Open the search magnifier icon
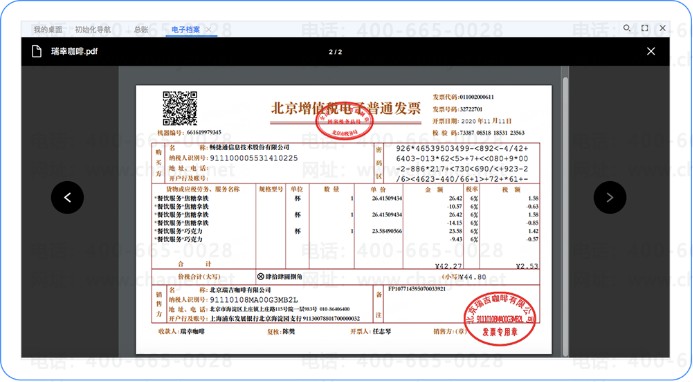 [627, 28]
